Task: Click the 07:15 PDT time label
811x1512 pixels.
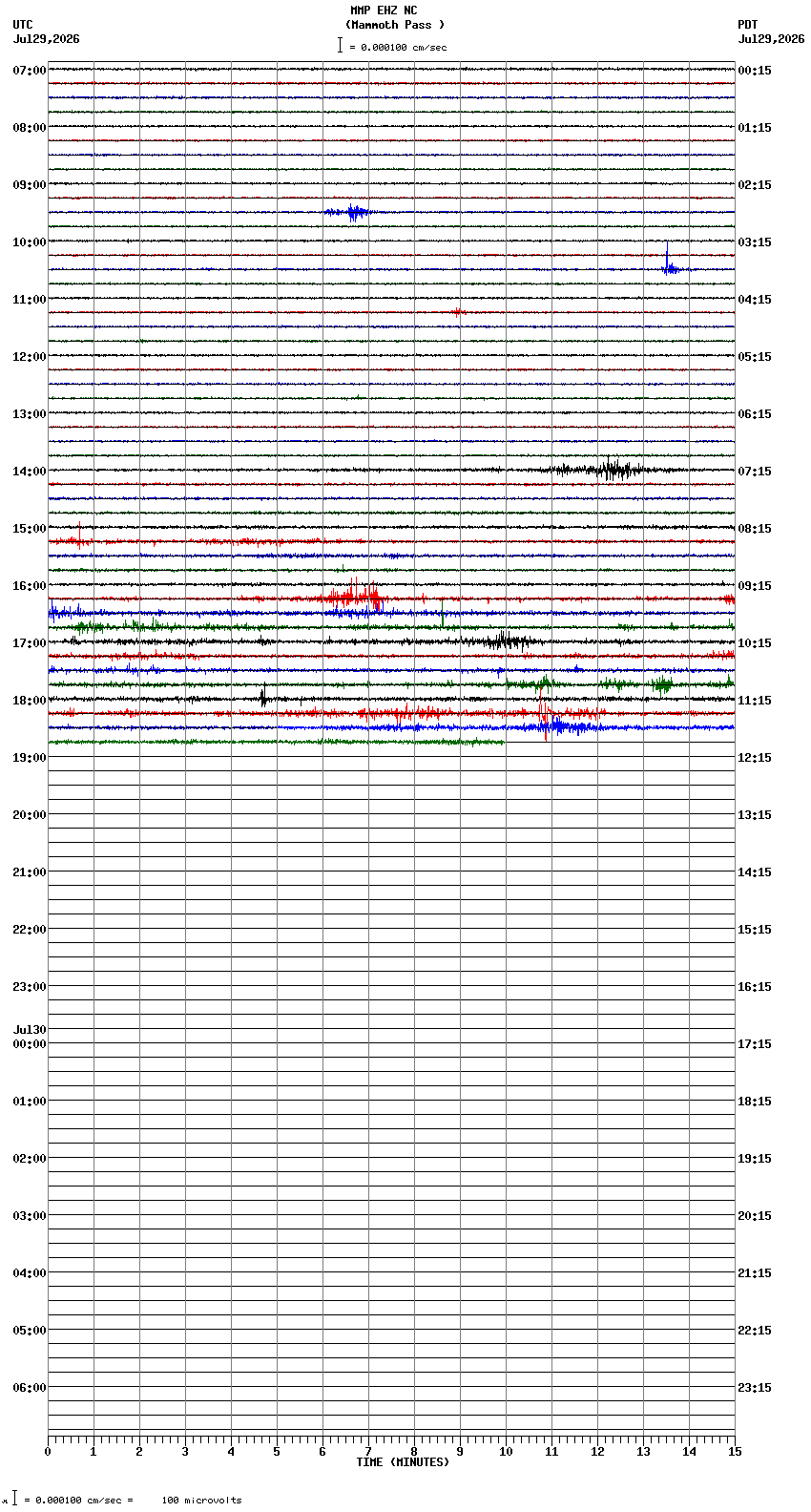Action: click(x=755, y=472)
